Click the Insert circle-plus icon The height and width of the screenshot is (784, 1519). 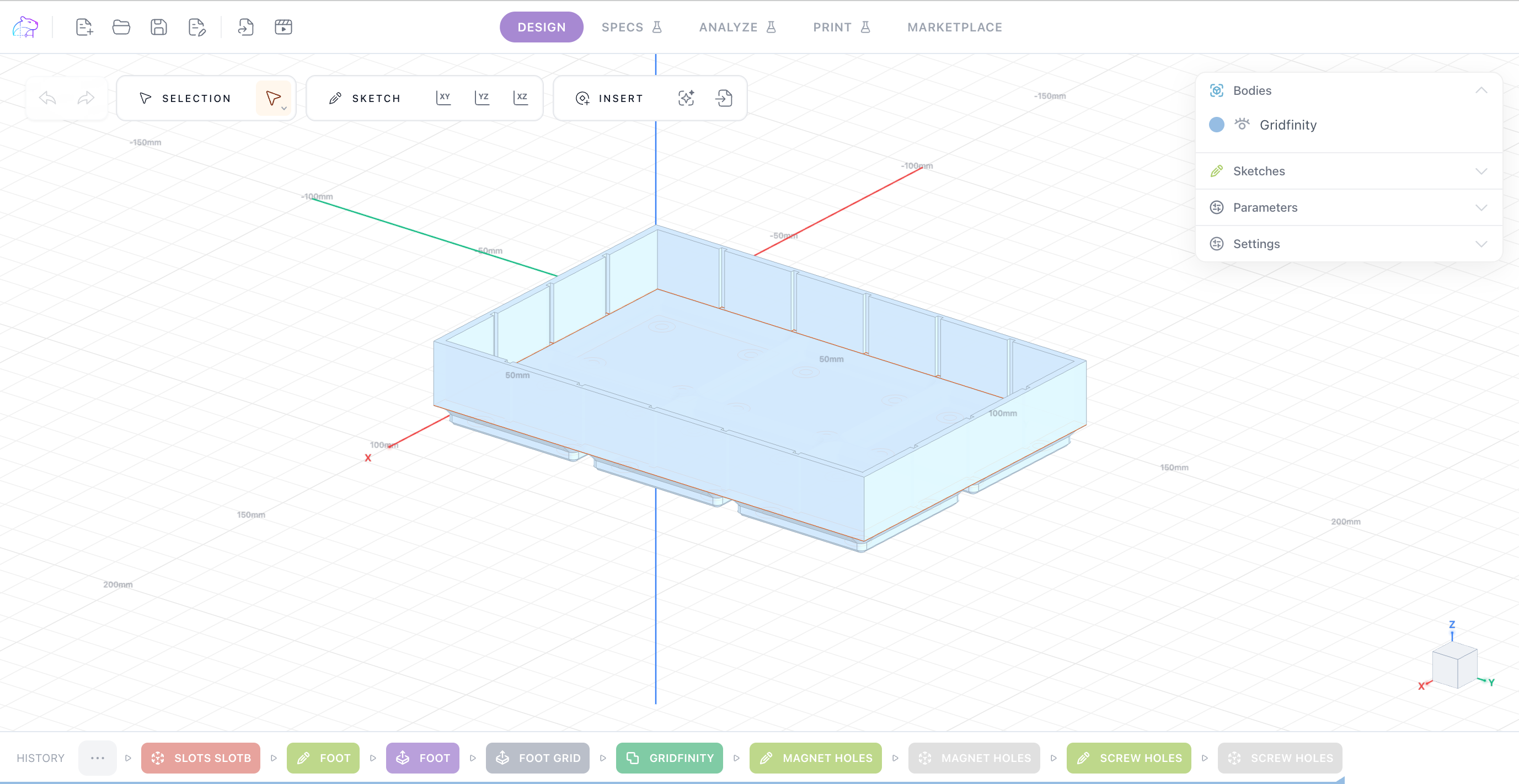tap(582, 99)
